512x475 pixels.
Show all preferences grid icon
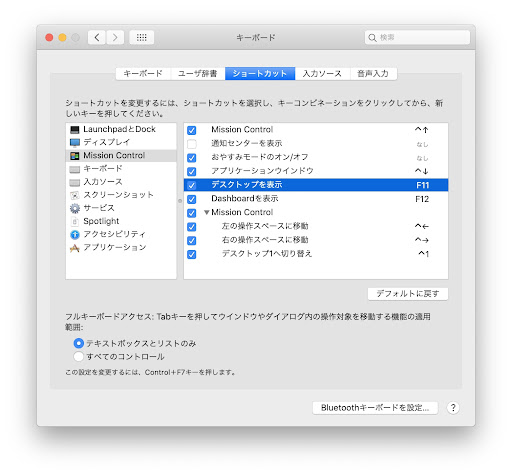coord(142,37)
